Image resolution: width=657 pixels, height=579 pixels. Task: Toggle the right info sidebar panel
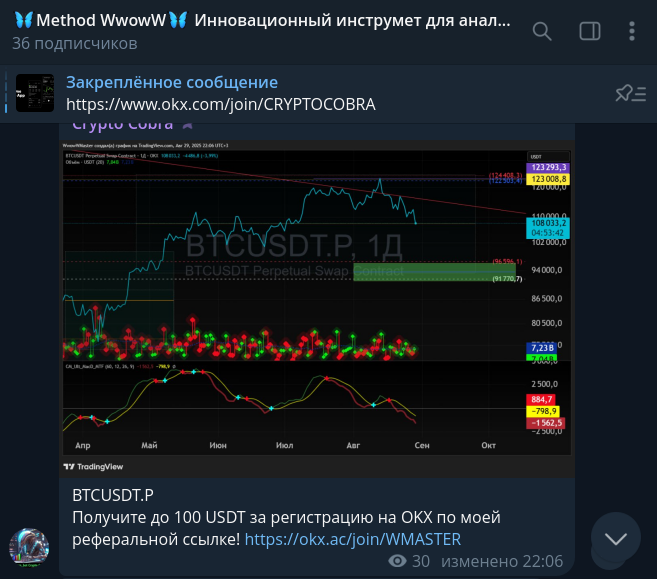tap(589, 31)
